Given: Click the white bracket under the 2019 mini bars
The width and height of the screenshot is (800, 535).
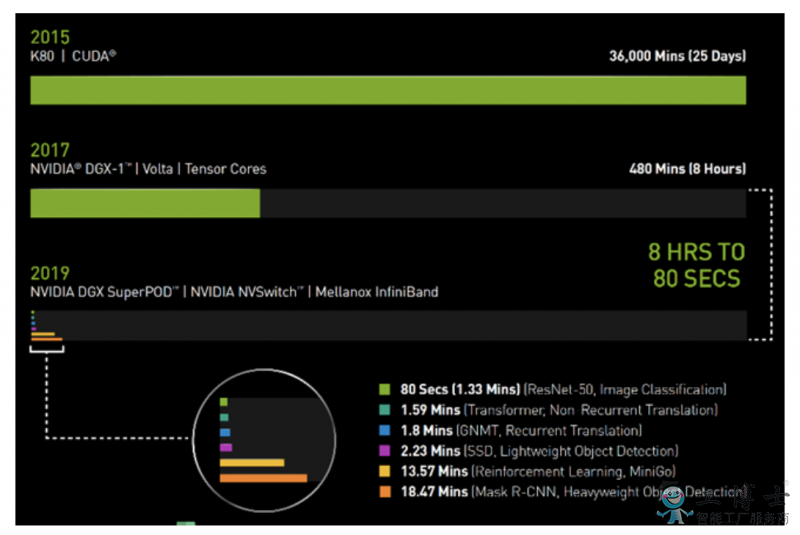Looking at the screenshot, I should click(x=46, y=347).
